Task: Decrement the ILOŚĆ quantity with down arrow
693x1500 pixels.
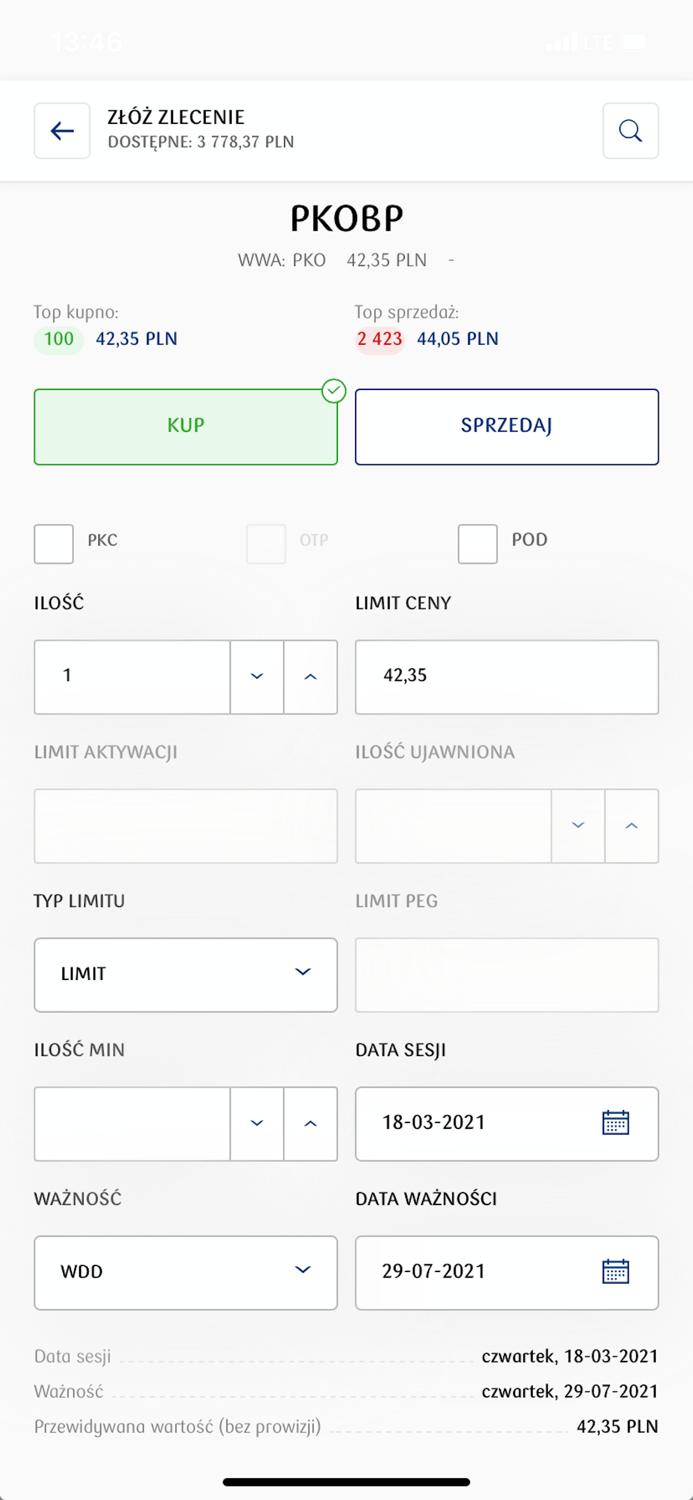Action: click(x=256, y=677)
